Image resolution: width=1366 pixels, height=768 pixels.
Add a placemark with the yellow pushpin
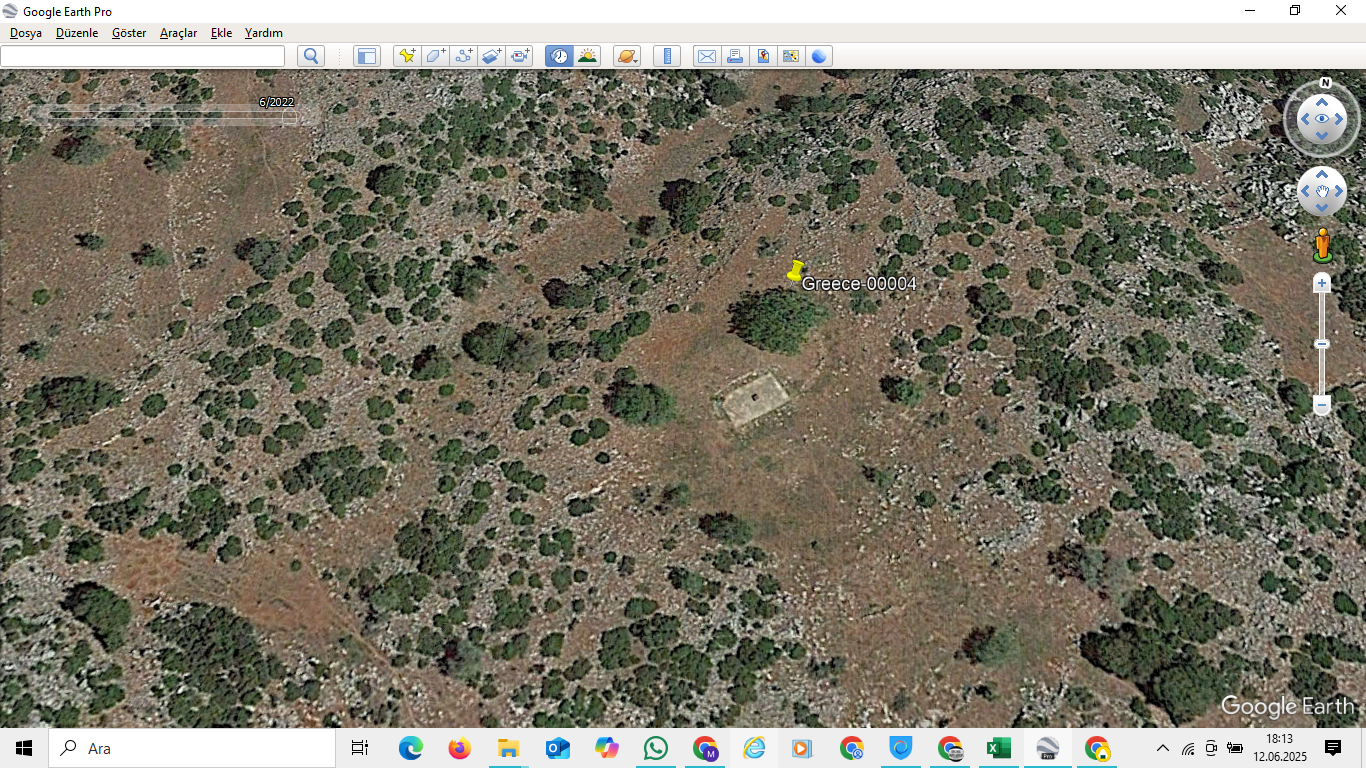407,56
